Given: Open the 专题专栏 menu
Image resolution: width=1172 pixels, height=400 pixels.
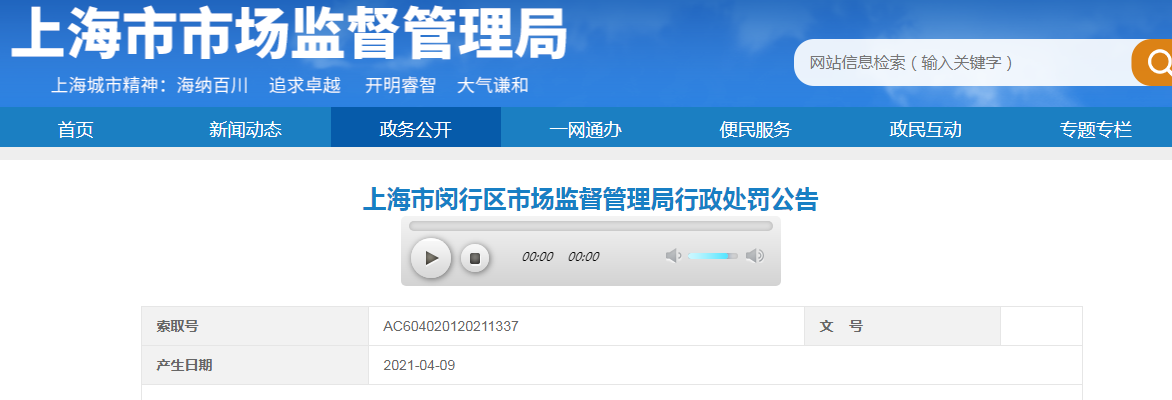Looking at the screenshot, I should tap(1096, 130).
